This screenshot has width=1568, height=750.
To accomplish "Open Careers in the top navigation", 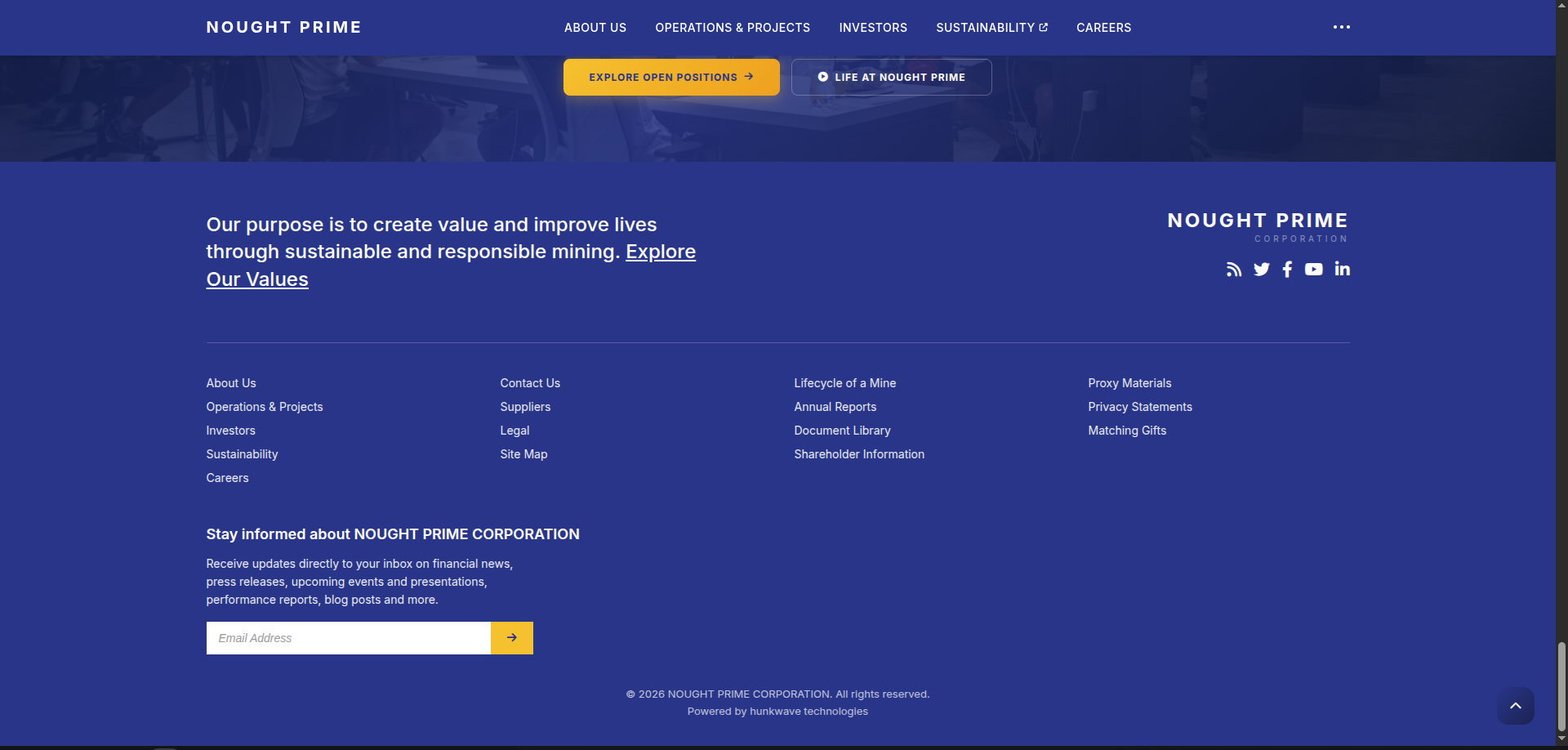I will point(1103,28).
